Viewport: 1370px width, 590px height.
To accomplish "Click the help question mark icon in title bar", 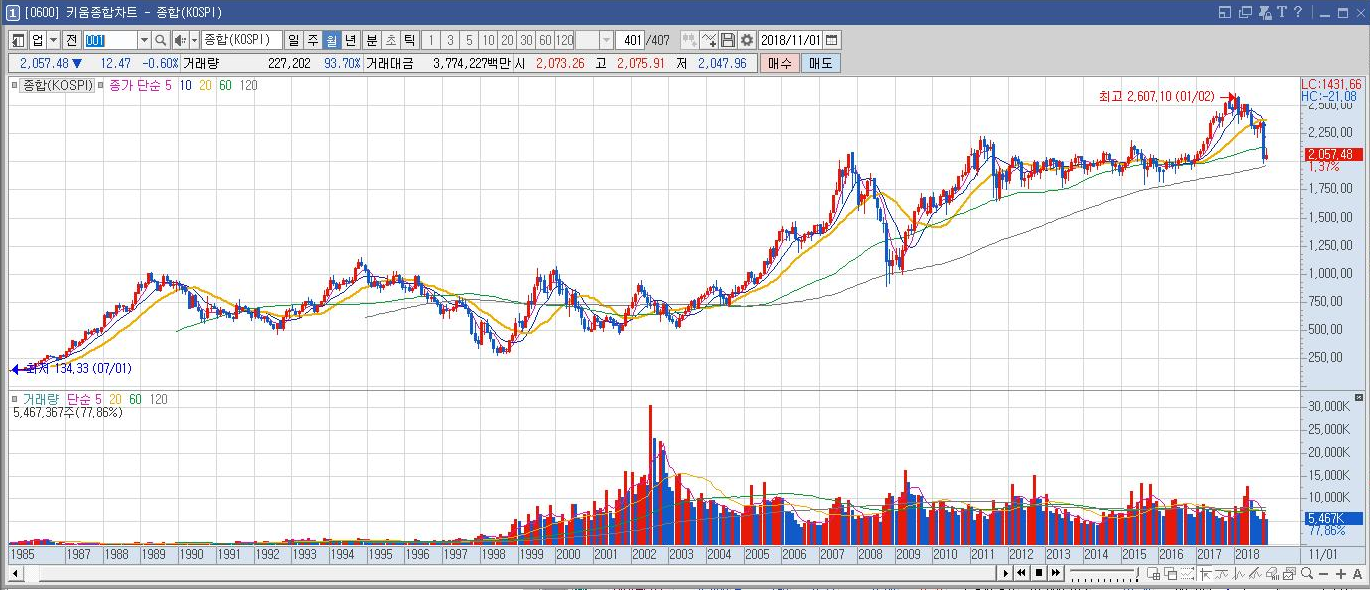I will (1298, 12).
